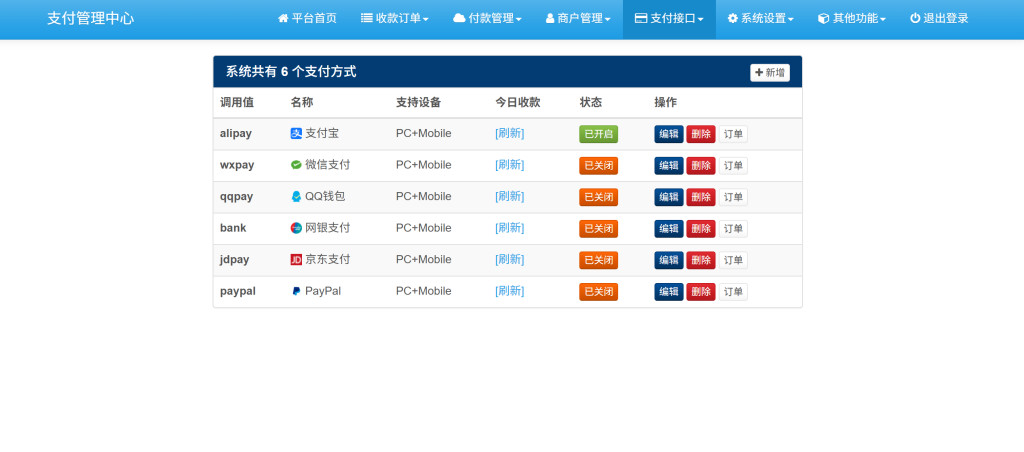The image size is (1024, 452).
Task: Toggle the paypal 已关闭 status
Action: point(598,292)
